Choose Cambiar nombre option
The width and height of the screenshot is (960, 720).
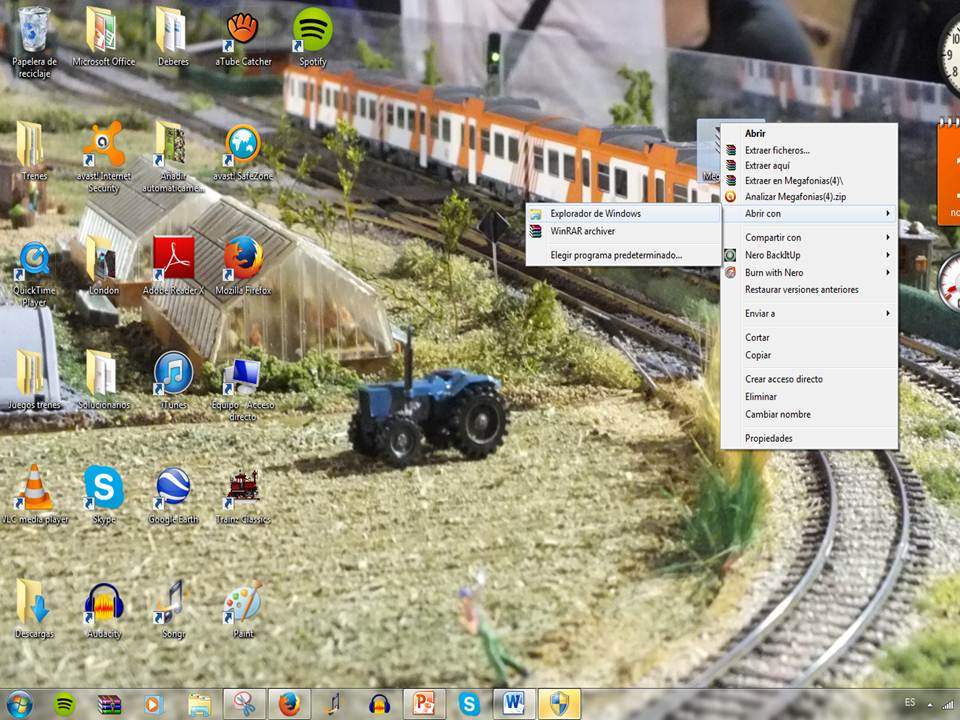click(809, 414)
